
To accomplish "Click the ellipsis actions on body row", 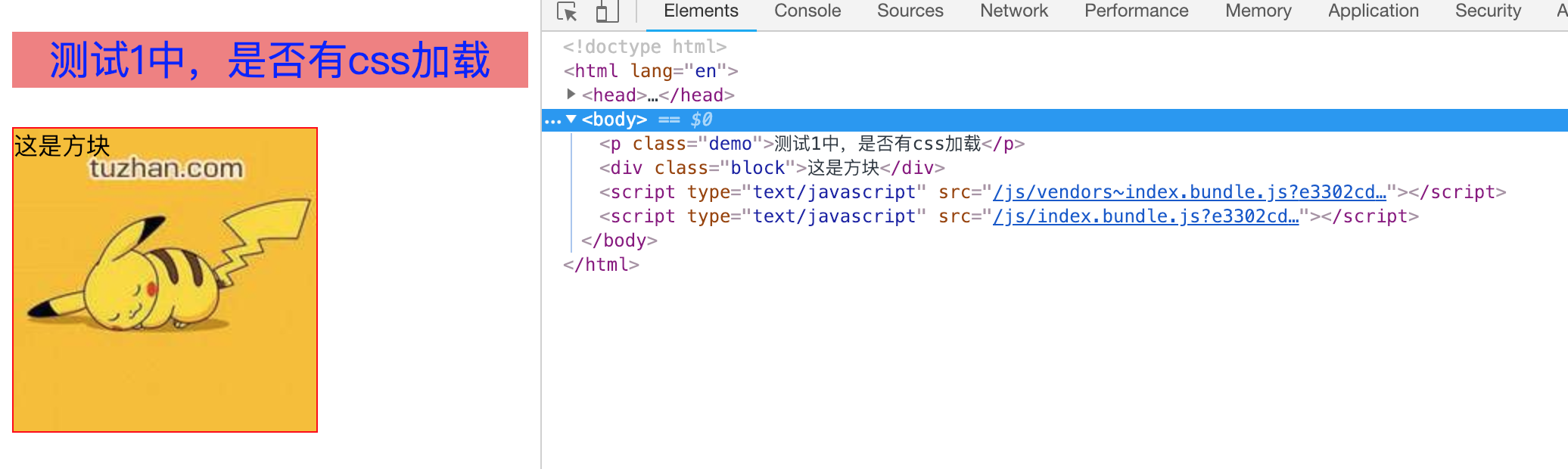I will [552, 120].
